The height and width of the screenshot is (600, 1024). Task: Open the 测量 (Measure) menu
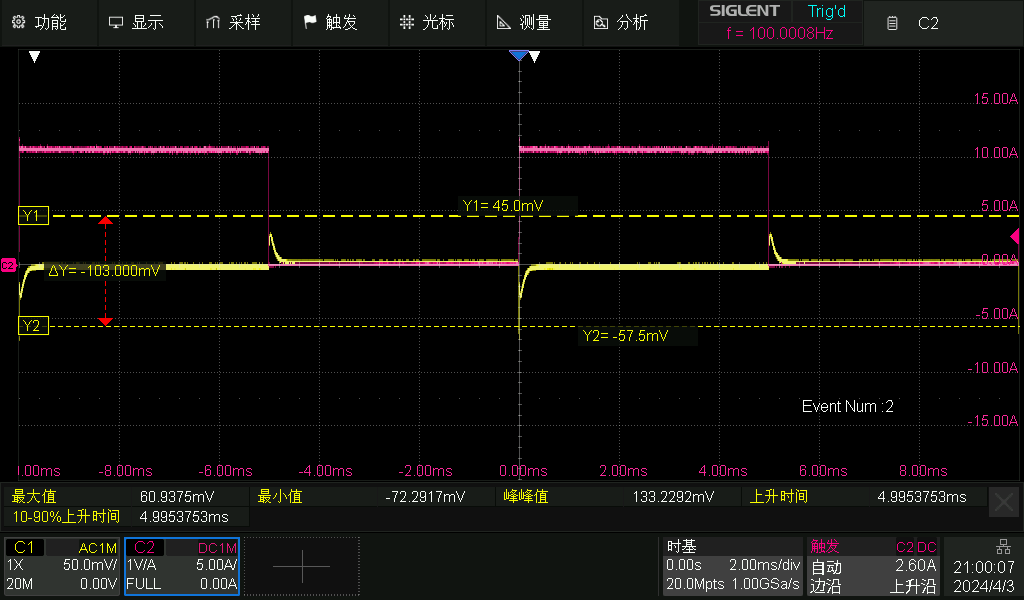pos(535,23)
